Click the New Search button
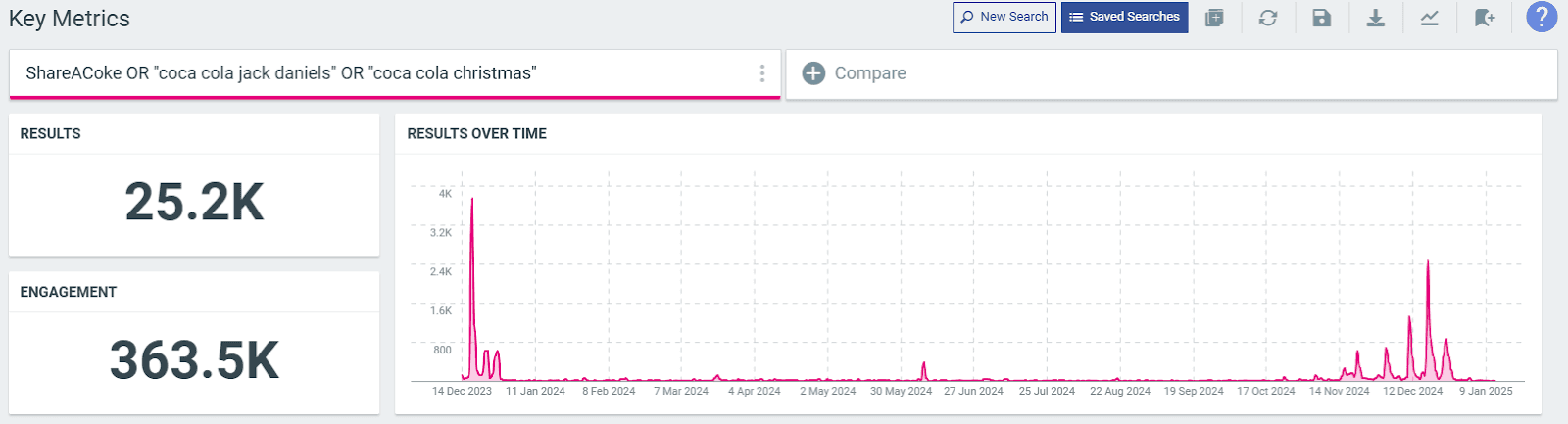The height and width of the screenshot is (424, 1568). click(x=1004, y=17)
